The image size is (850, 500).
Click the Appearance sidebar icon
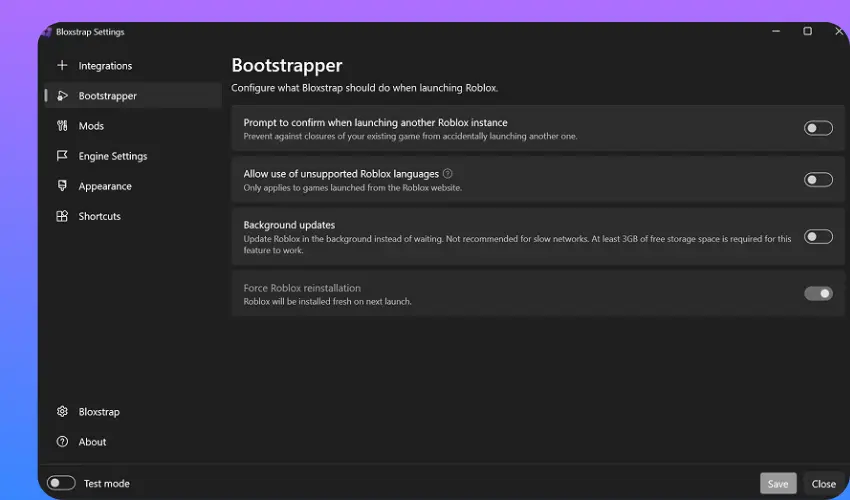coord(62,186)
